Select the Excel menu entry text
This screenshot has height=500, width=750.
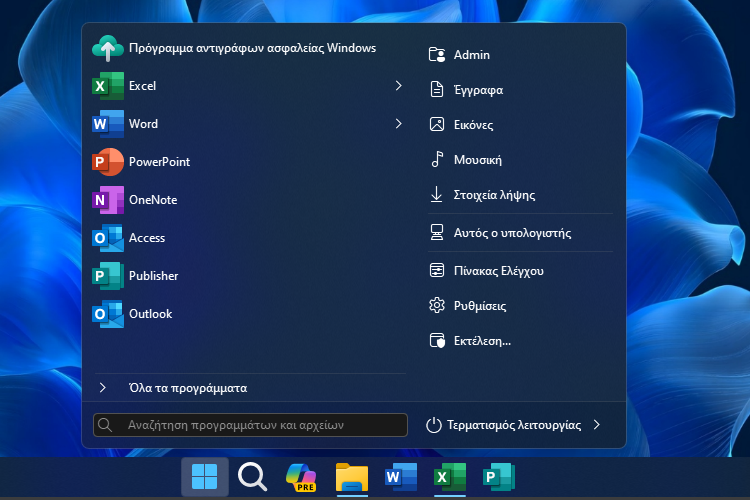click(x=143, y=86)
